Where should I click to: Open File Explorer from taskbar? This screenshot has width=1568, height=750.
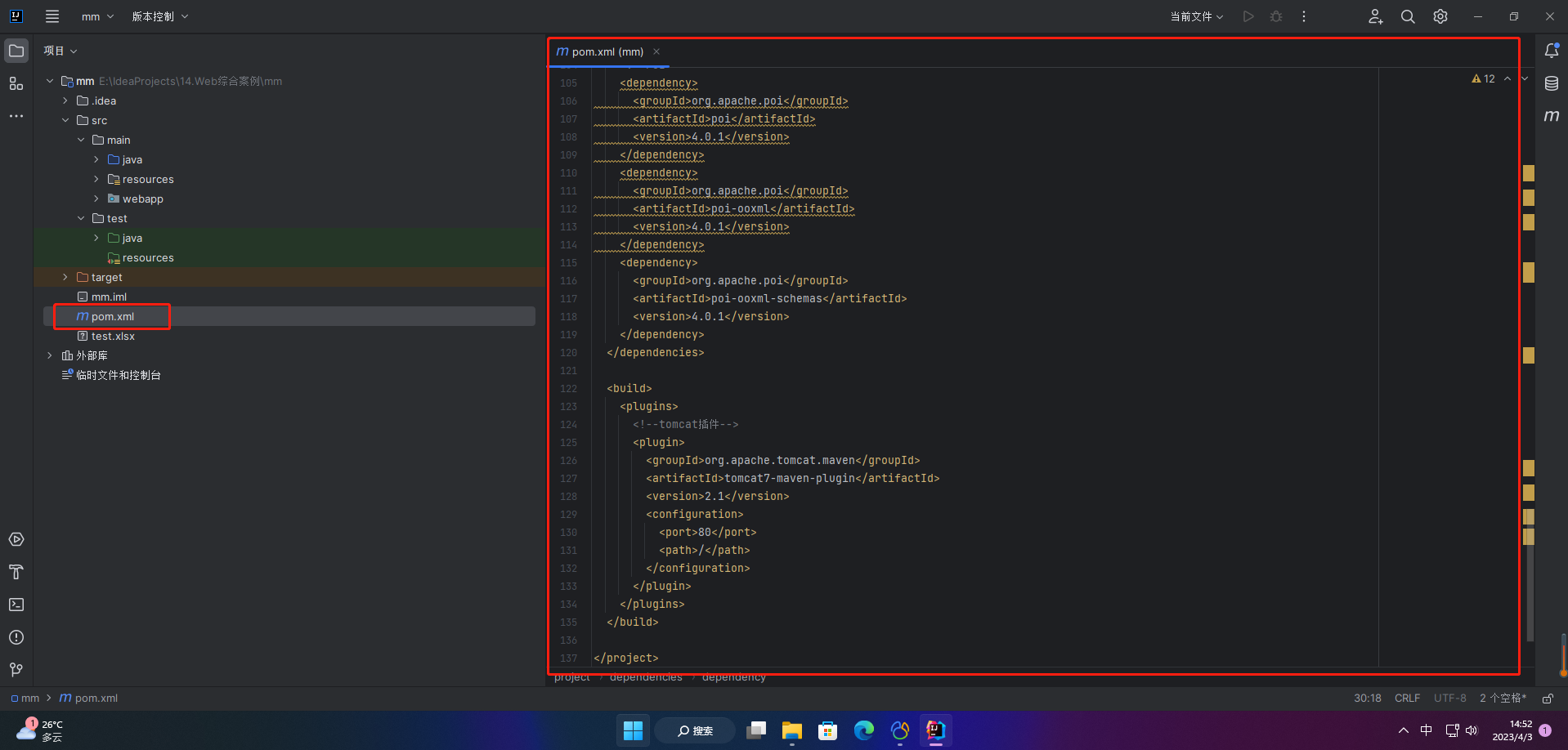[x=792, y=730]
